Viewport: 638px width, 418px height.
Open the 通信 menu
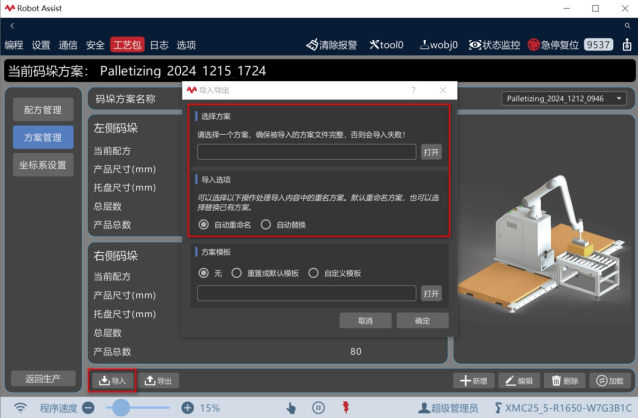coord(68,45)
